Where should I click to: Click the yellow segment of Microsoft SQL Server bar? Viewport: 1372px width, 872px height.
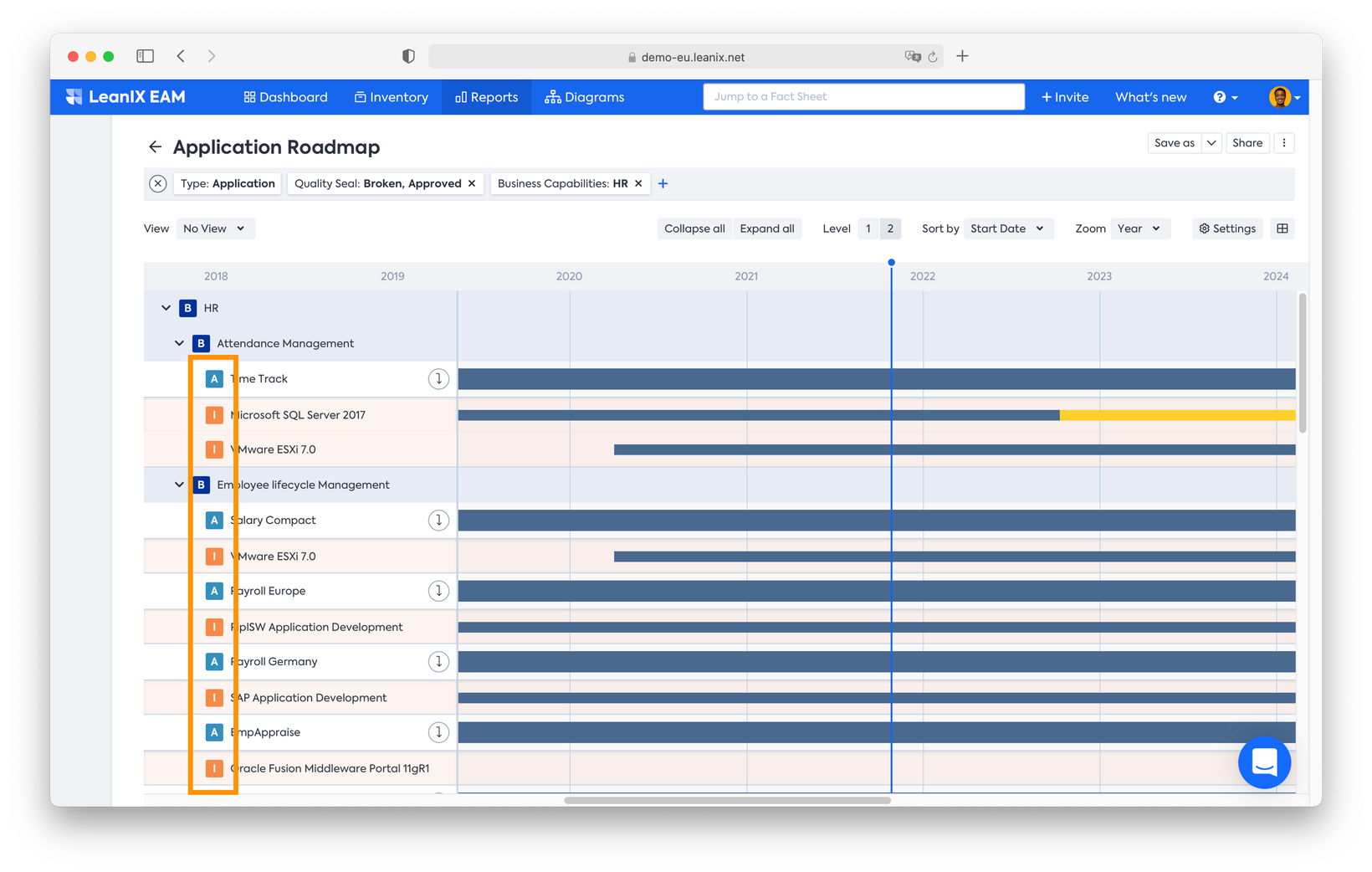click(1177, 415)
